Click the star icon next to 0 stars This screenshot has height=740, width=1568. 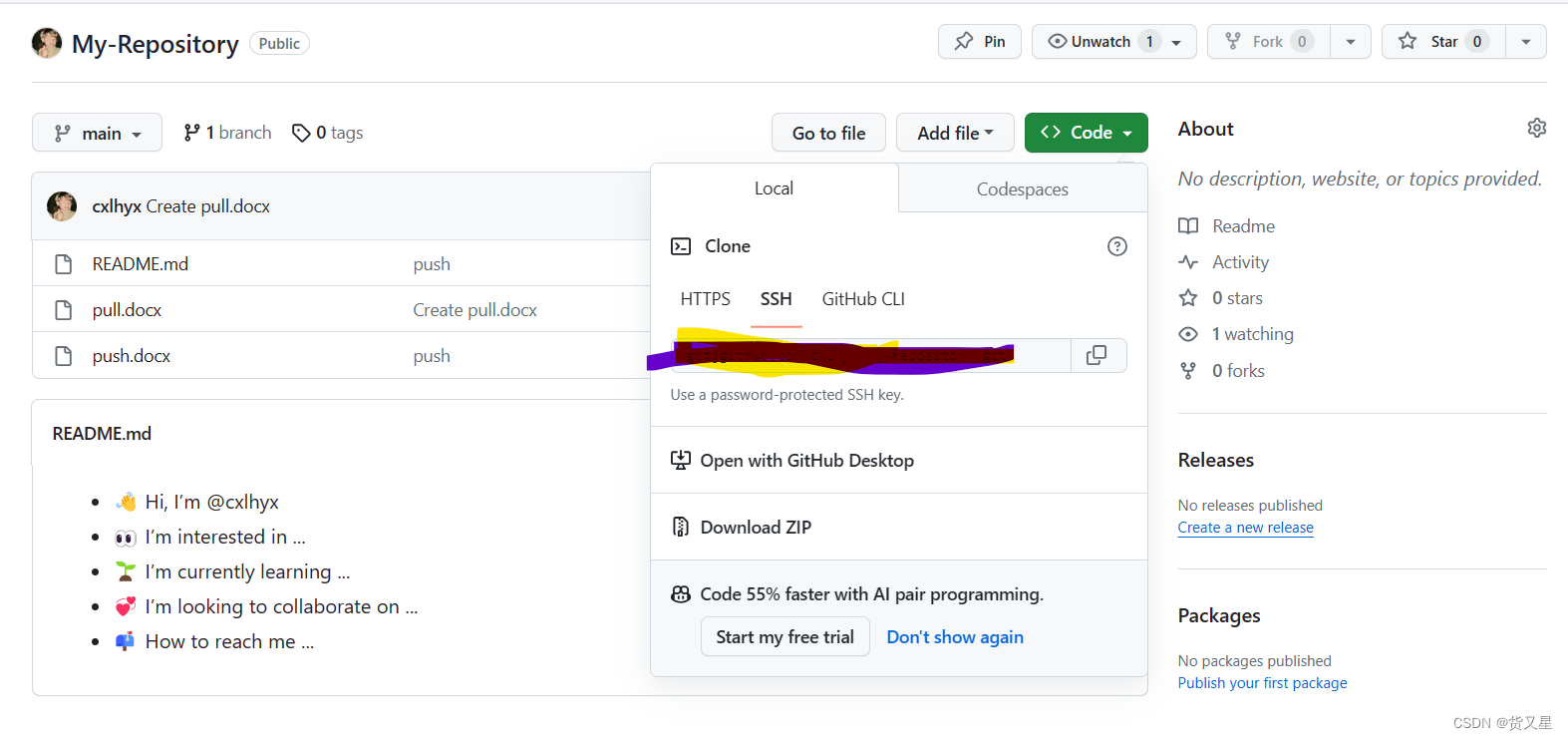(1188, 298)
